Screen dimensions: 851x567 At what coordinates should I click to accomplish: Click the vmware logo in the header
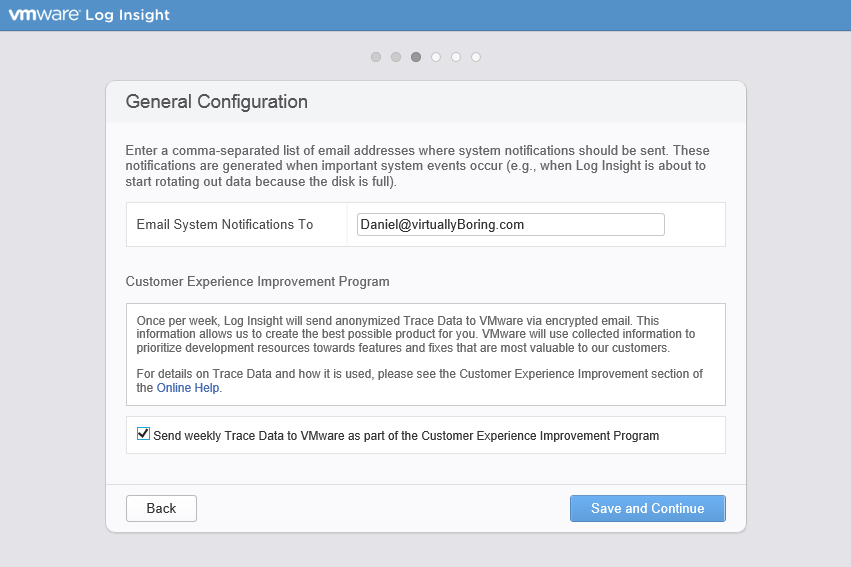45,14
